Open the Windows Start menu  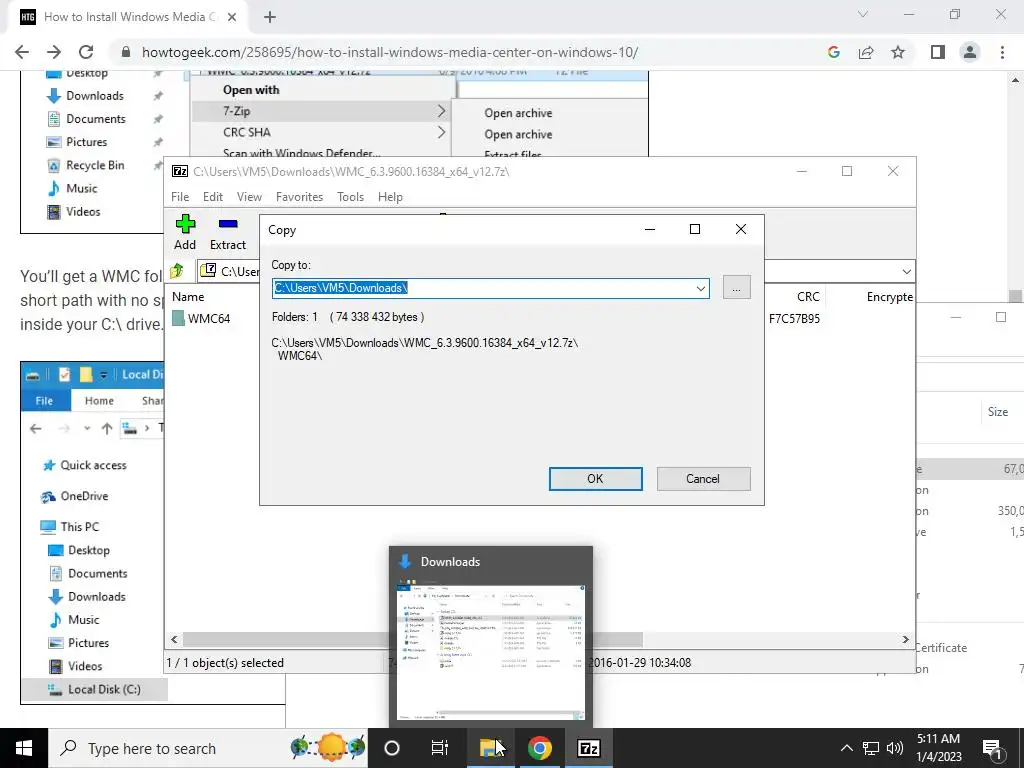[x=24, y=748]
